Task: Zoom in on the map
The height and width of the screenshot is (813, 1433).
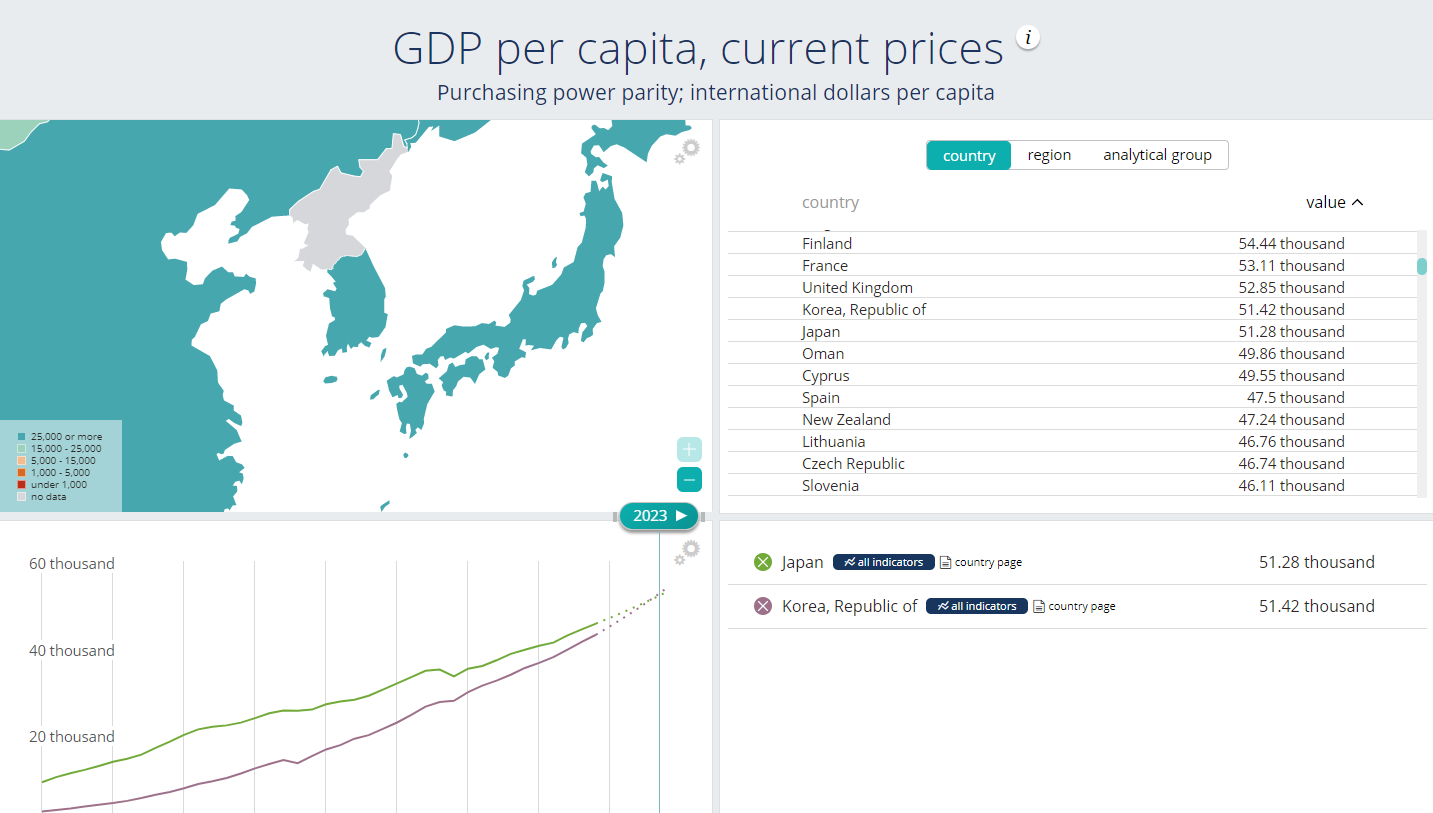Action: pyautogui.click(x=689, y=449)
